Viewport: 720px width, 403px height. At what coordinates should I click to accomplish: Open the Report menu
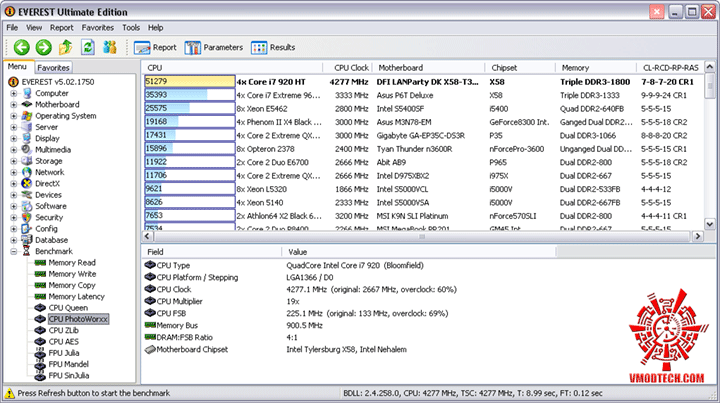pos(62,28)
